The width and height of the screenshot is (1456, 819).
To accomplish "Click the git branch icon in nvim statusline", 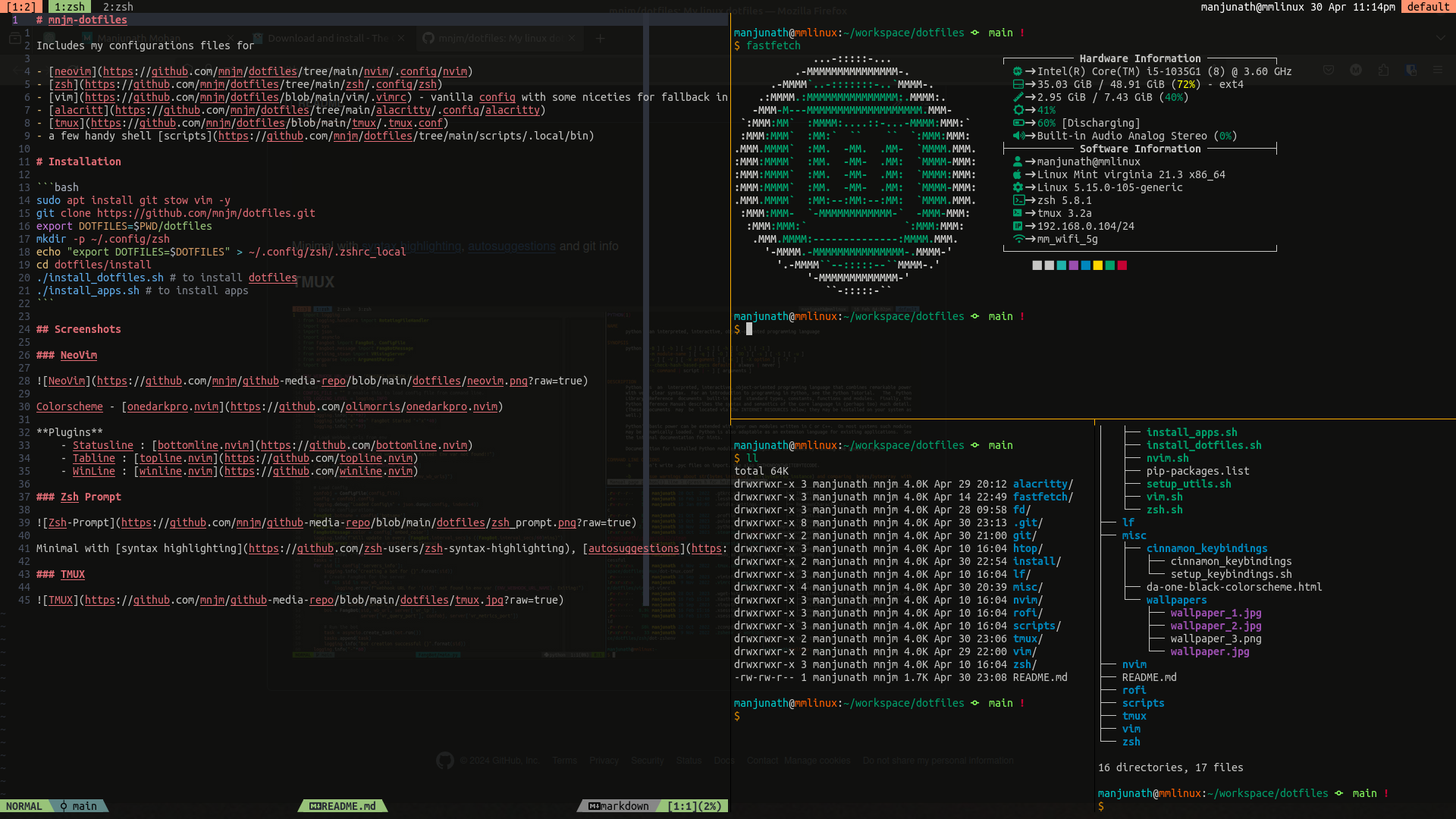I will tap(64, 806).
